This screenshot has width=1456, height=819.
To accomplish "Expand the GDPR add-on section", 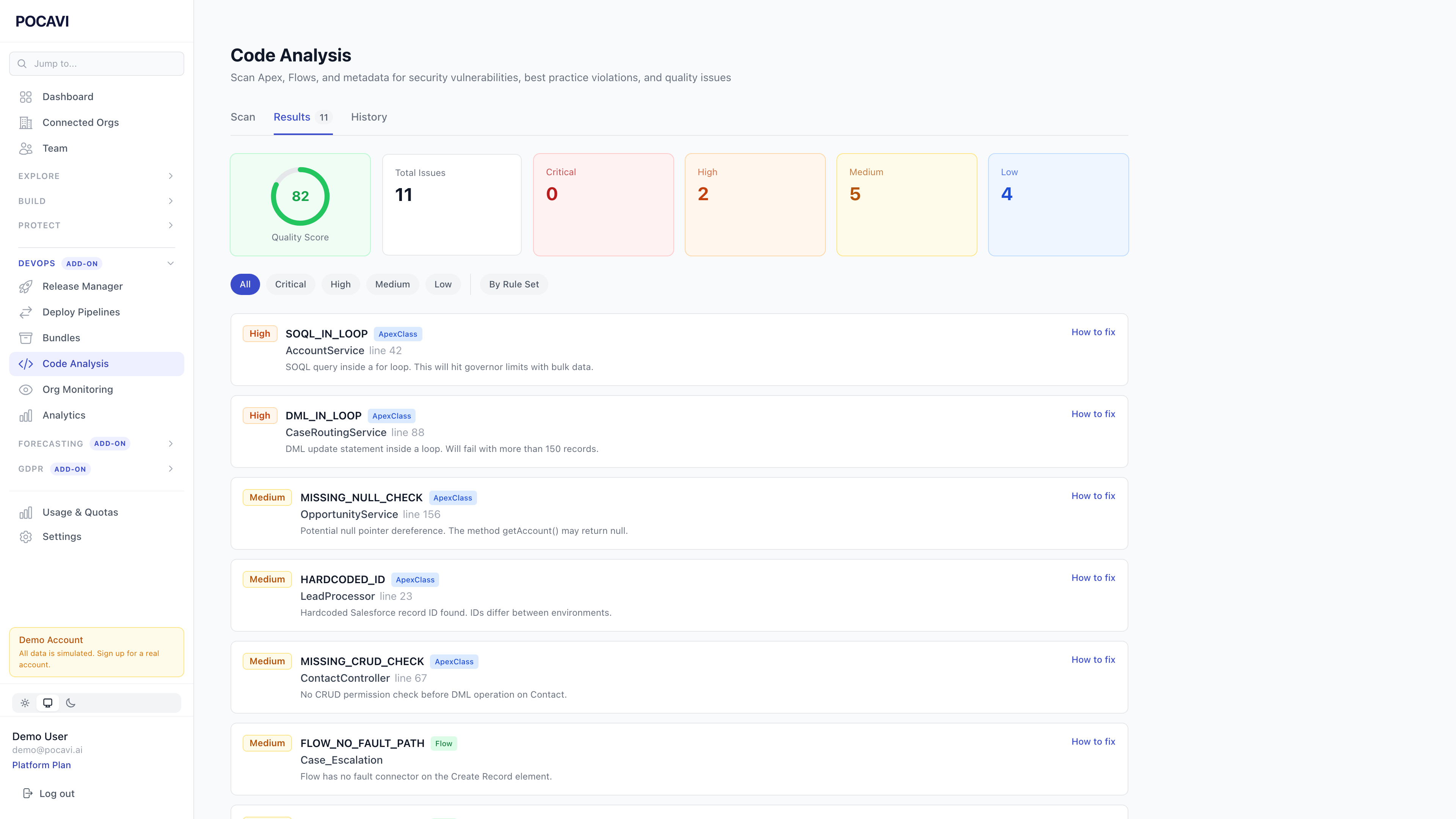I will [x=97, y=469].
